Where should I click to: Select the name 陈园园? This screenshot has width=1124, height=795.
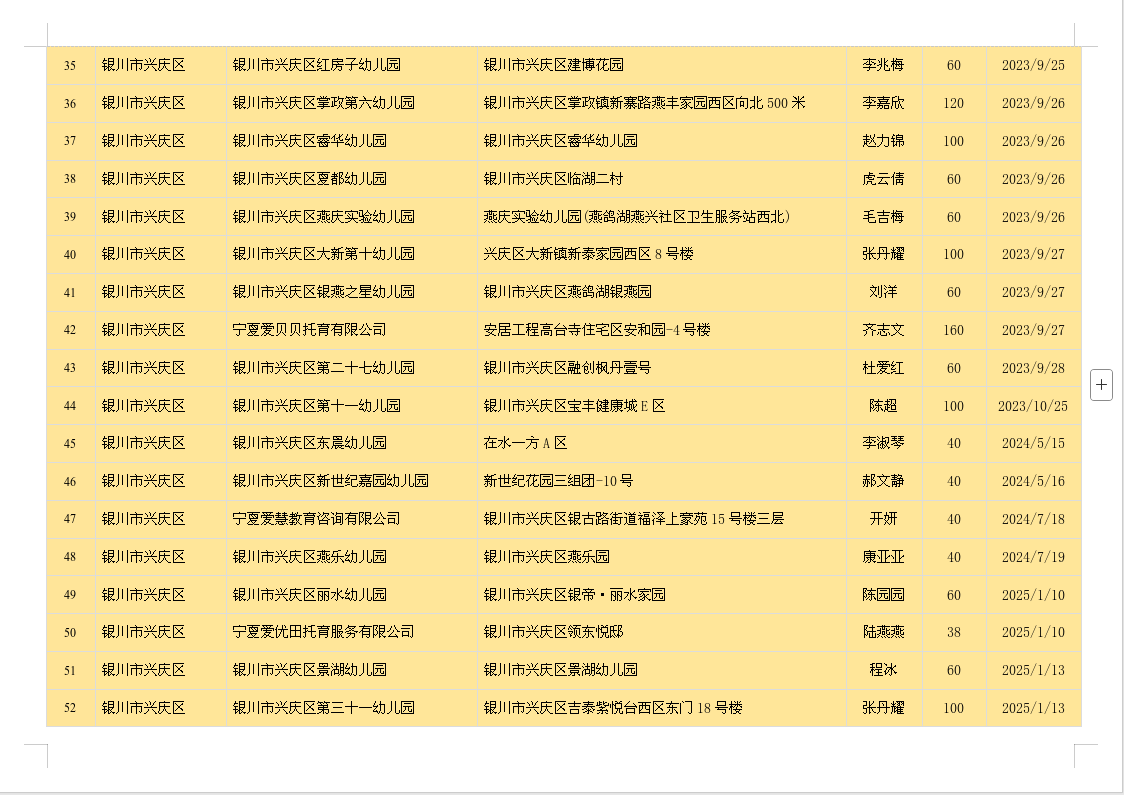coord(883,596)
